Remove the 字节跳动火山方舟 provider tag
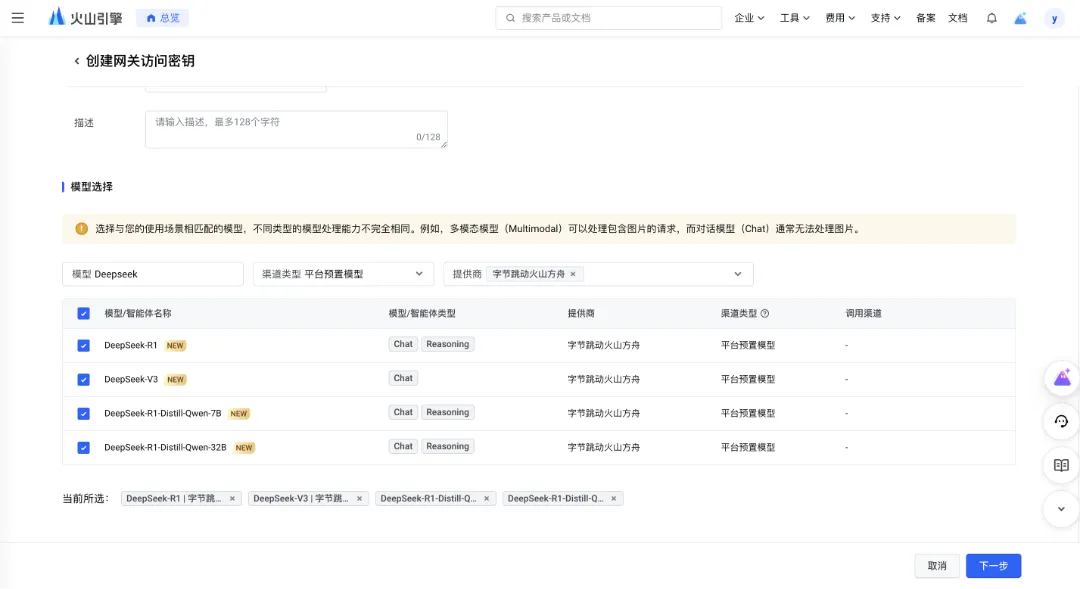The width and height of the screenshot is (1080, 589). pyautogui.click(x=572, y=274)
